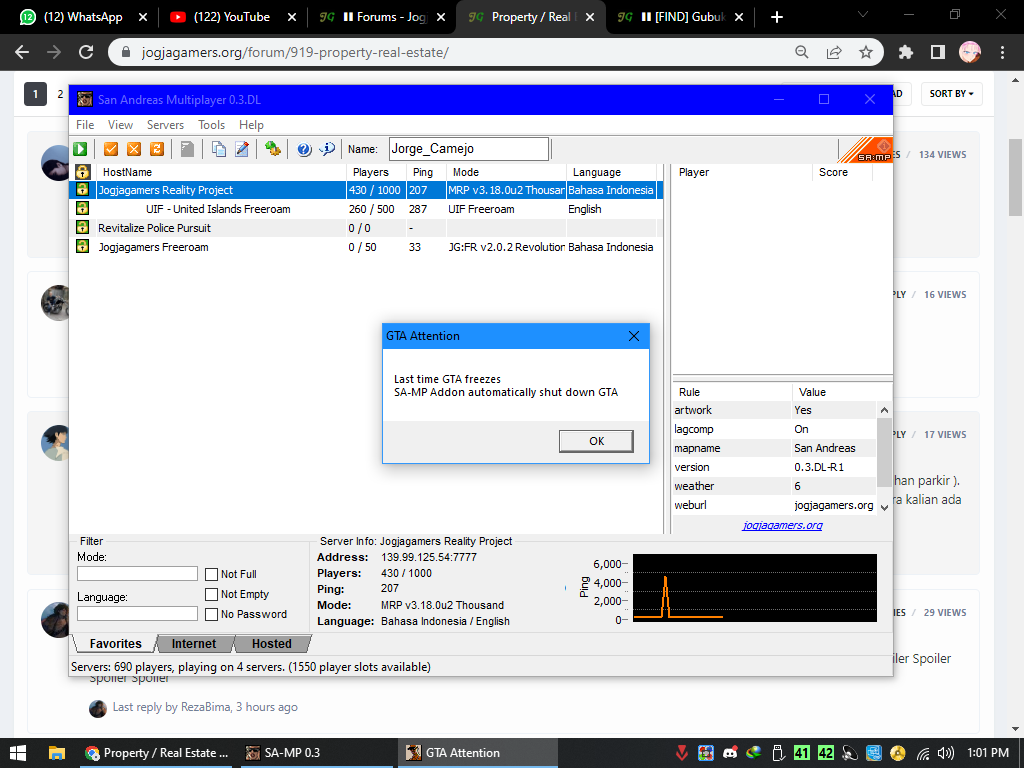Click the blue Help question mark icon
1024x768 pixels.
pos(304,149)
